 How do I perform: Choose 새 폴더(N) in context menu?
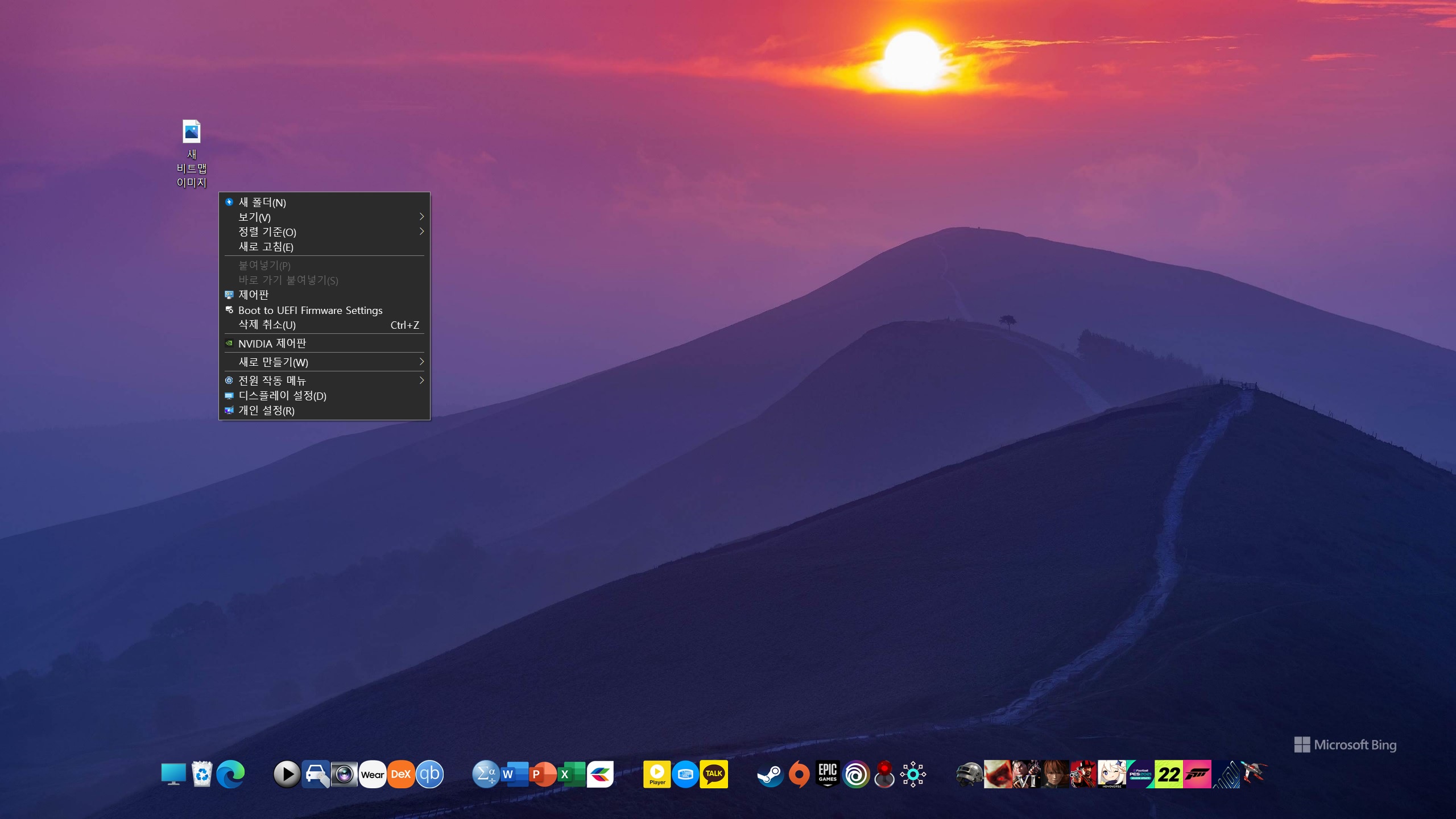coord(324,202)
